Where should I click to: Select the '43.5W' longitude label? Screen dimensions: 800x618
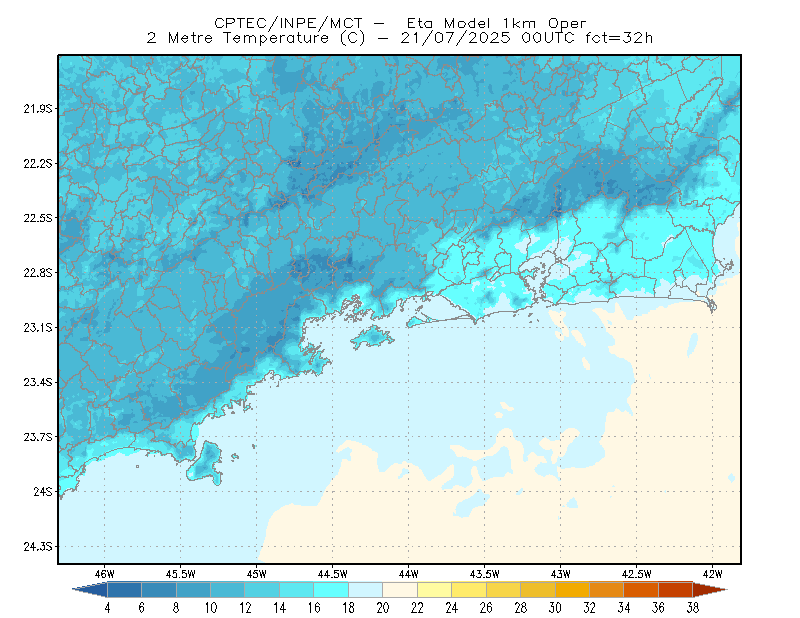click(485, 574)
